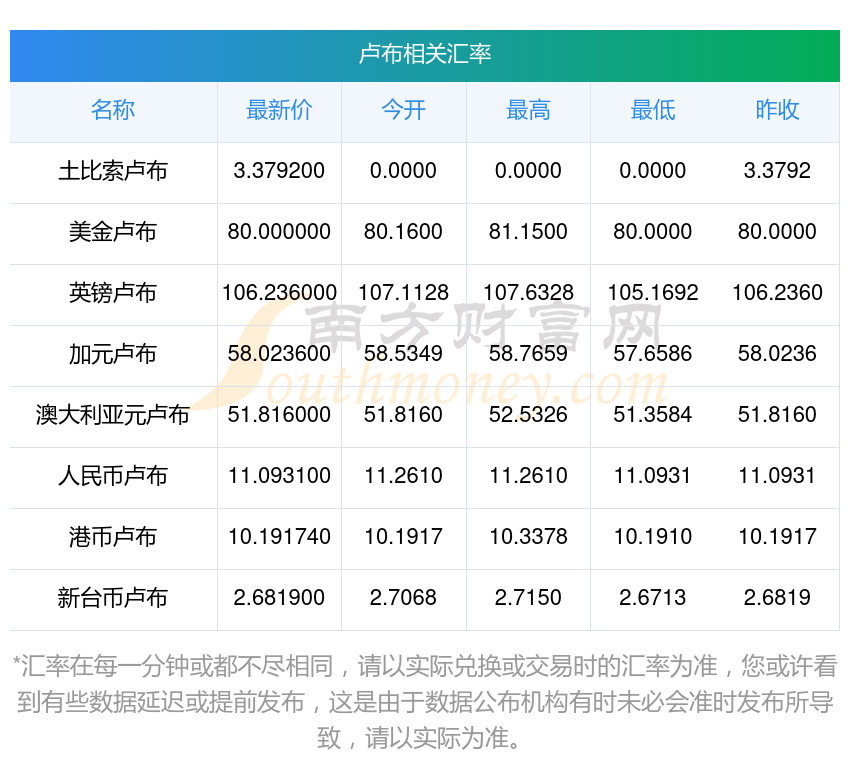Click the 人民币卢布 row name

(x=113, y=476)
